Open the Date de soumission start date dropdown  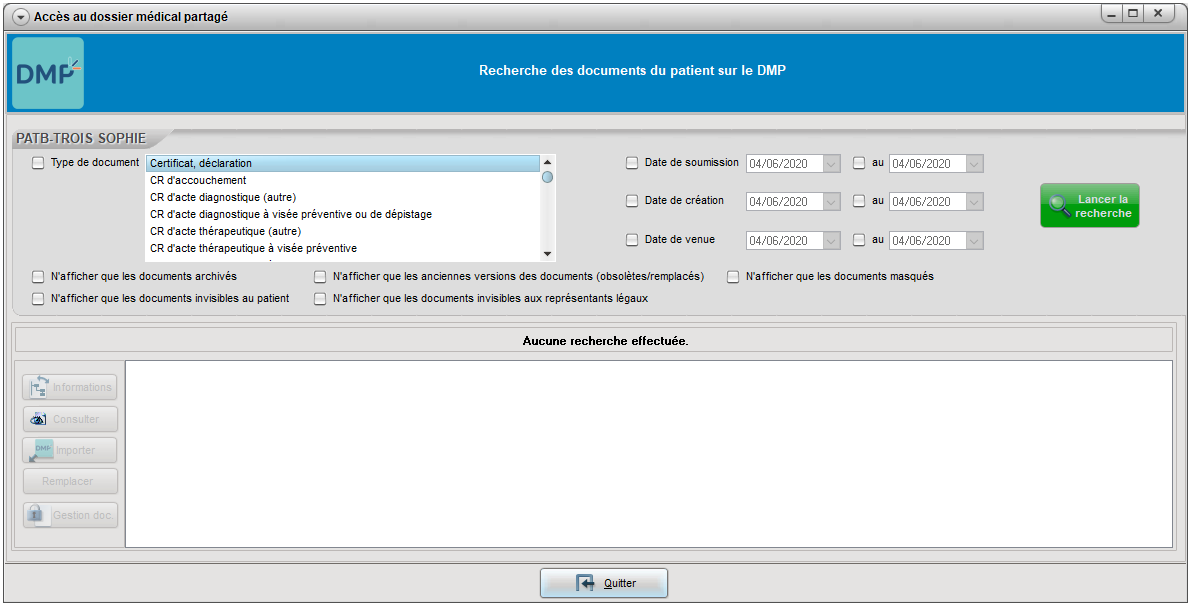tap(832, 164)
